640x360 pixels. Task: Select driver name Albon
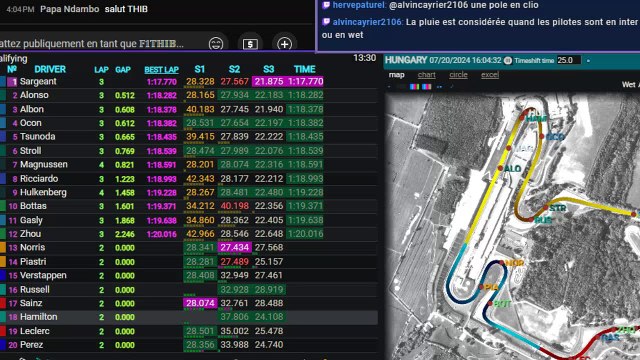[32, 109]
